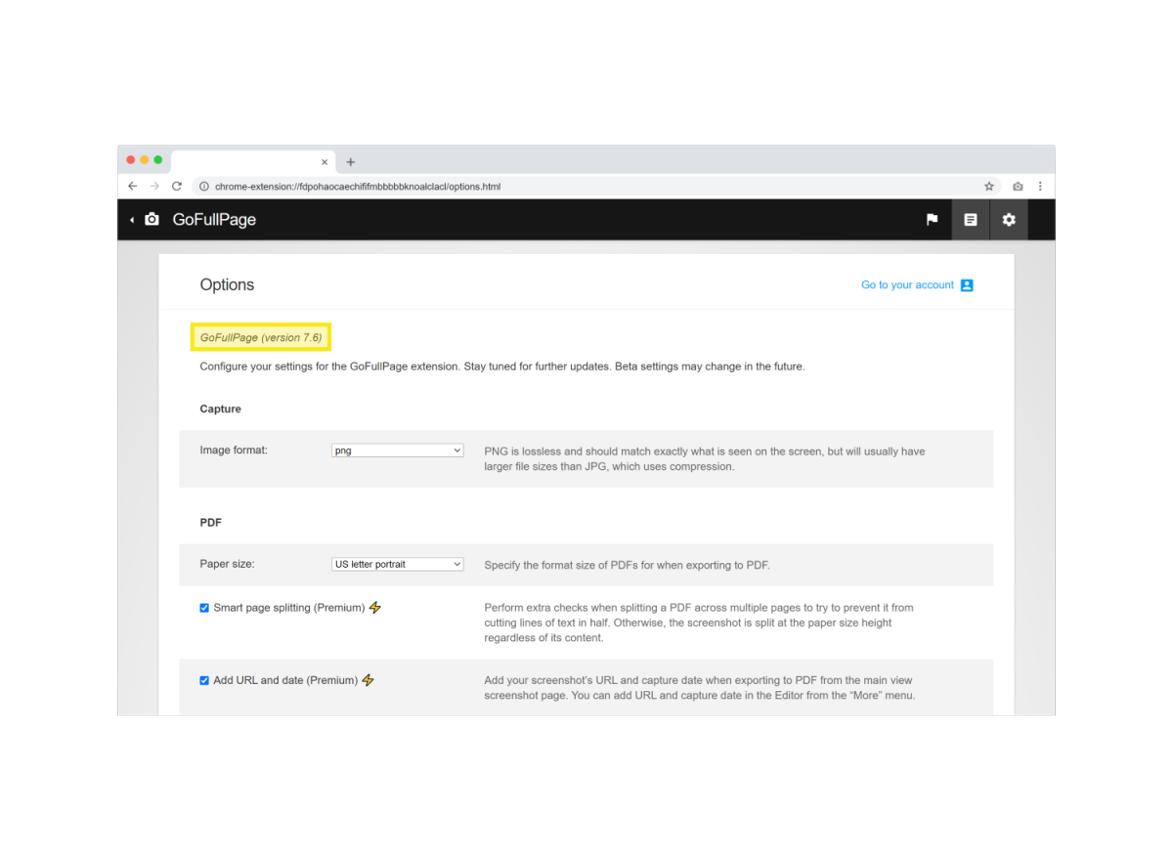Open the document/files icon in the header
The image size is (1173, 860).
click(x=969, y=220)
